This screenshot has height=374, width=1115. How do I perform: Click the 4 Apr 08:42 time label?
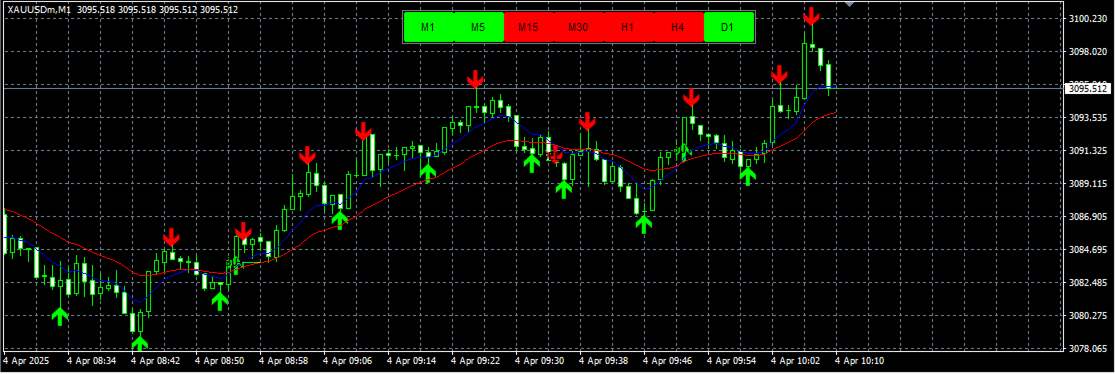pyautogui.click(x=156, y=361)
